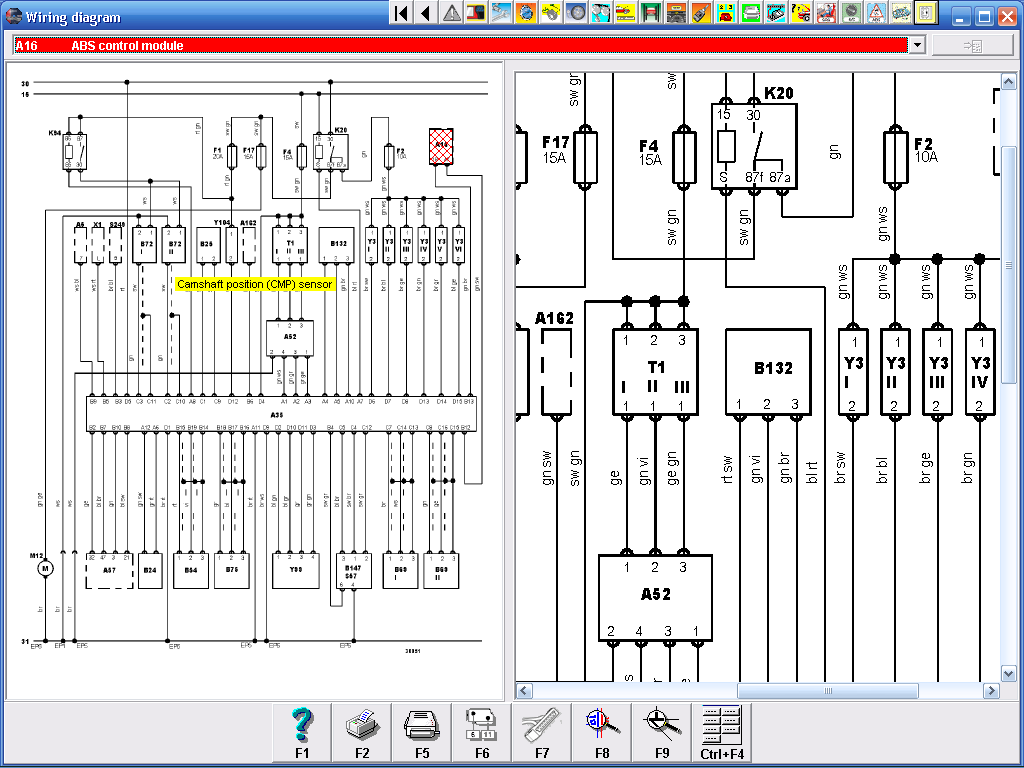
Task: Open help with the F1 question mark
Action: [302, 733]
